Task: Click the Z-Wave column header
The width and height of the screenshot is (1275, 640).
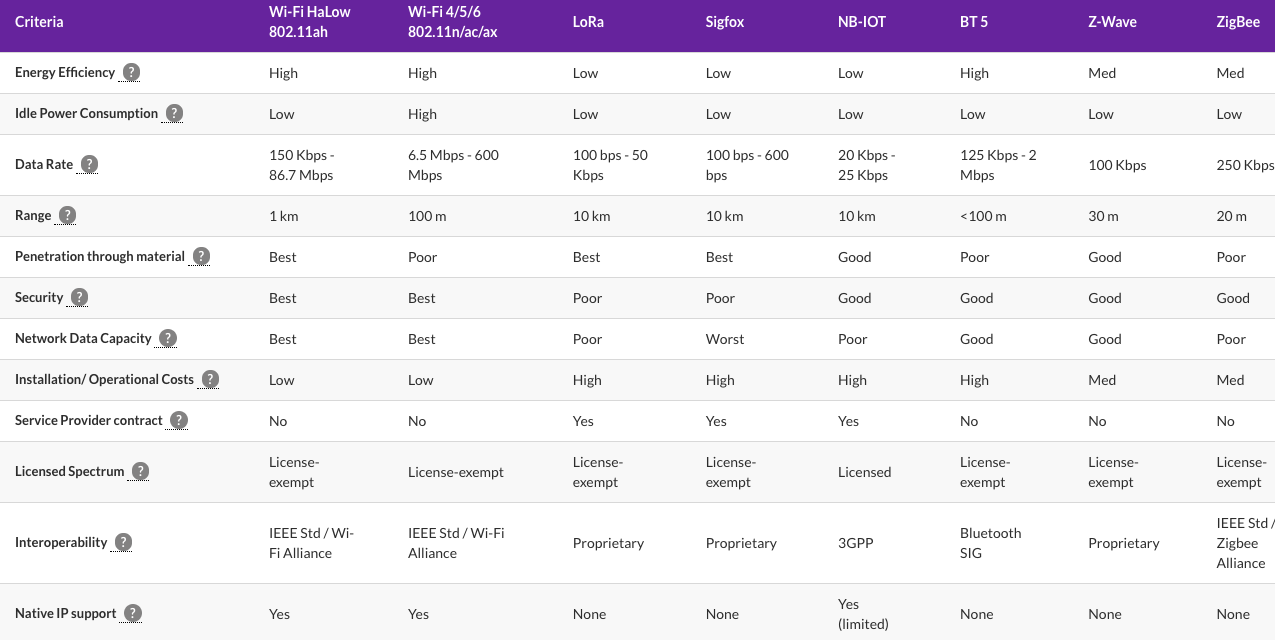Action: (1112, 22)
